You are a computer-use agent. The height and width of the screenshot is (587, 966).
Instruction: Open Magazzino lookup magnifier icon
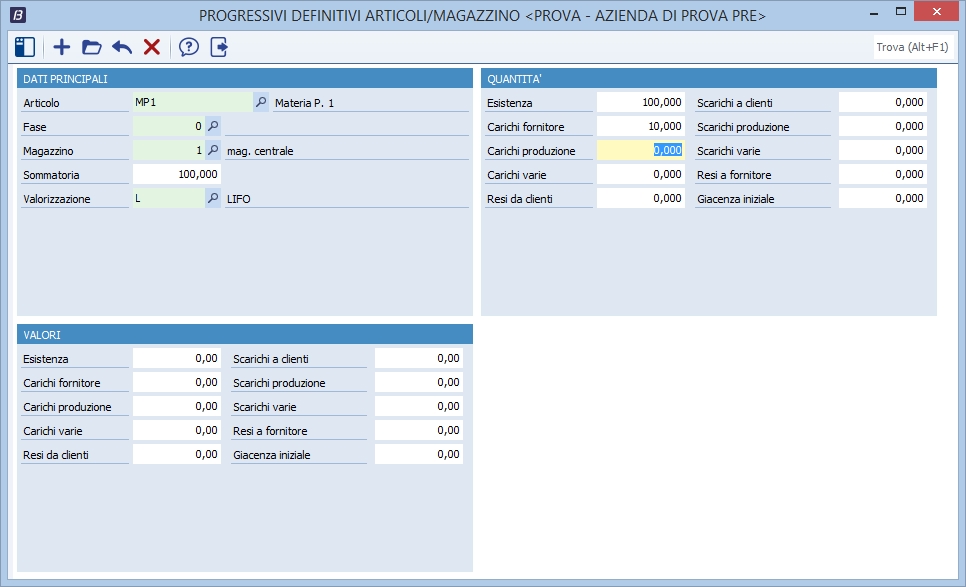click(x=213, y=150)
